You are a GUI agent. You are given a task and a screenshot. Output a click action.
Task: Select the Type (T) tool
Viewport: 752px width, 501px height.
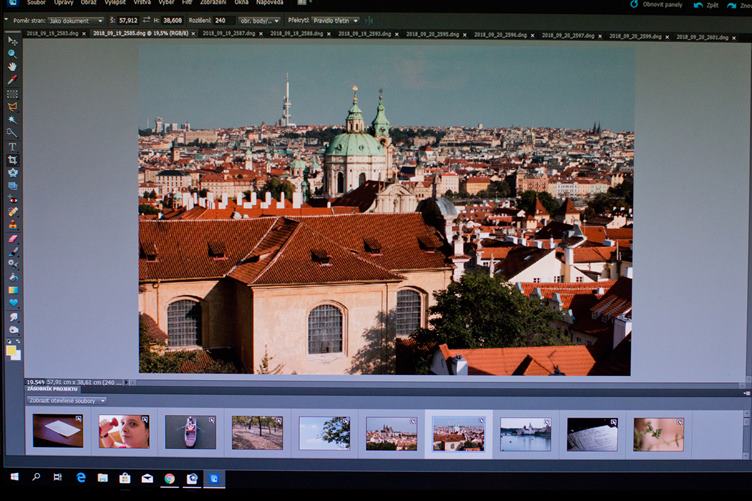[x=12, y=147]
